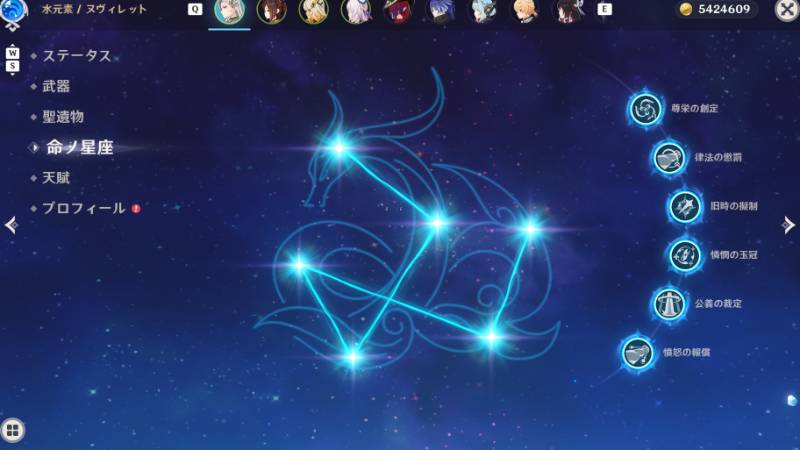This screenshot has height=450, width=800.
Task: Click the gold Mora coin icon
Action: click(686, 9)
